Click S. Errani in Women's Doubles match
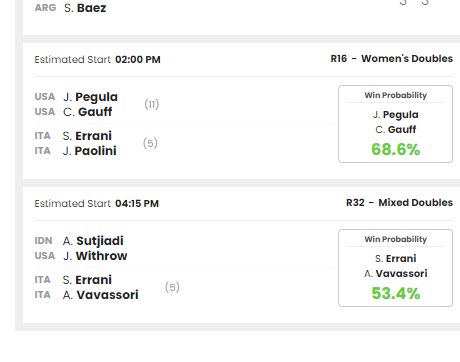Screen dimensions: 460x362 click(87, 136)
